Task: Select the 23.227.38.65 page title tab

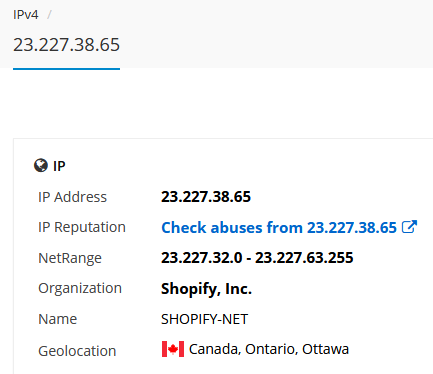Action: coord(66,45)
